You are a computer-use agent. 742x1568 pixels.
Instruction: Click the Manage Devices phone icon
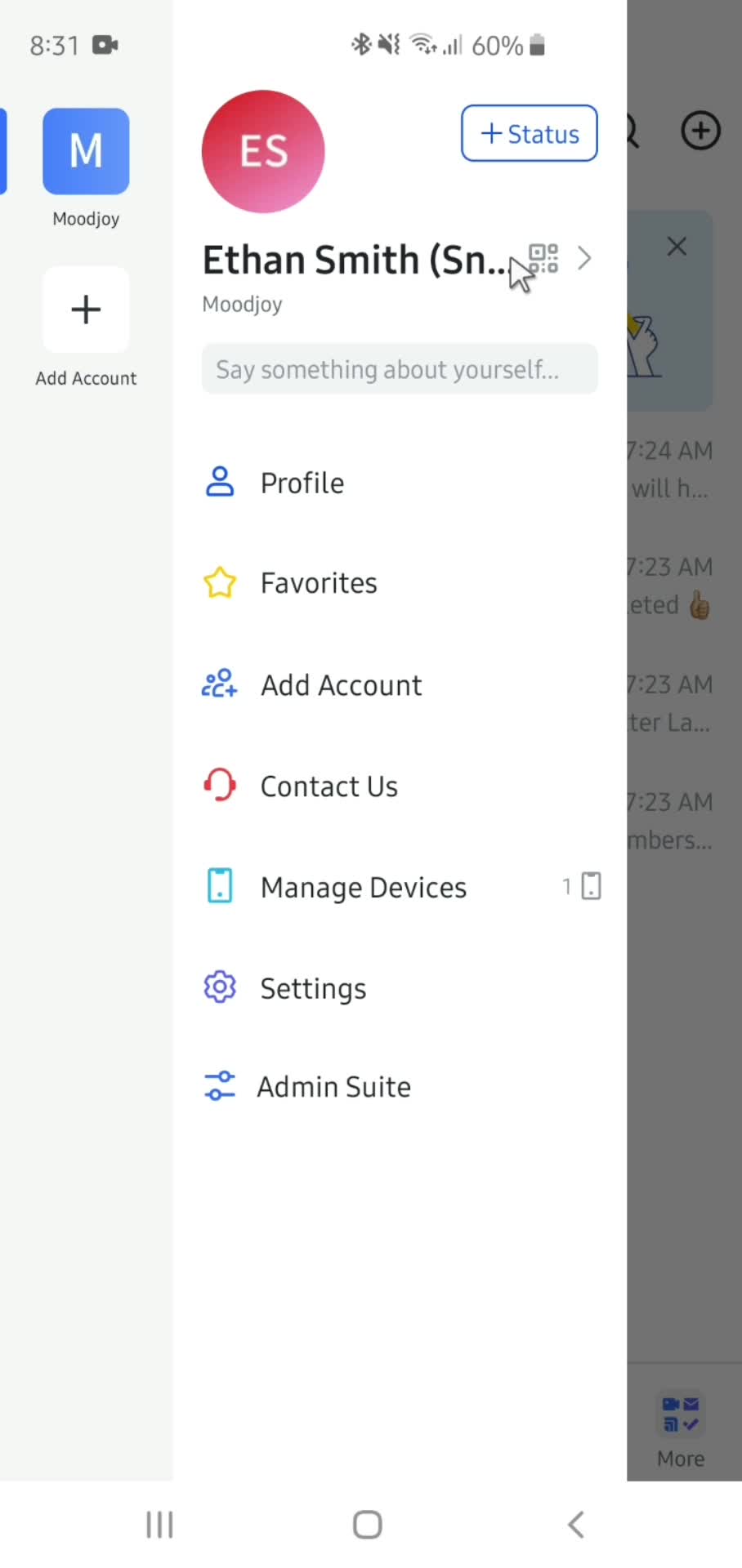pos(219,886)
